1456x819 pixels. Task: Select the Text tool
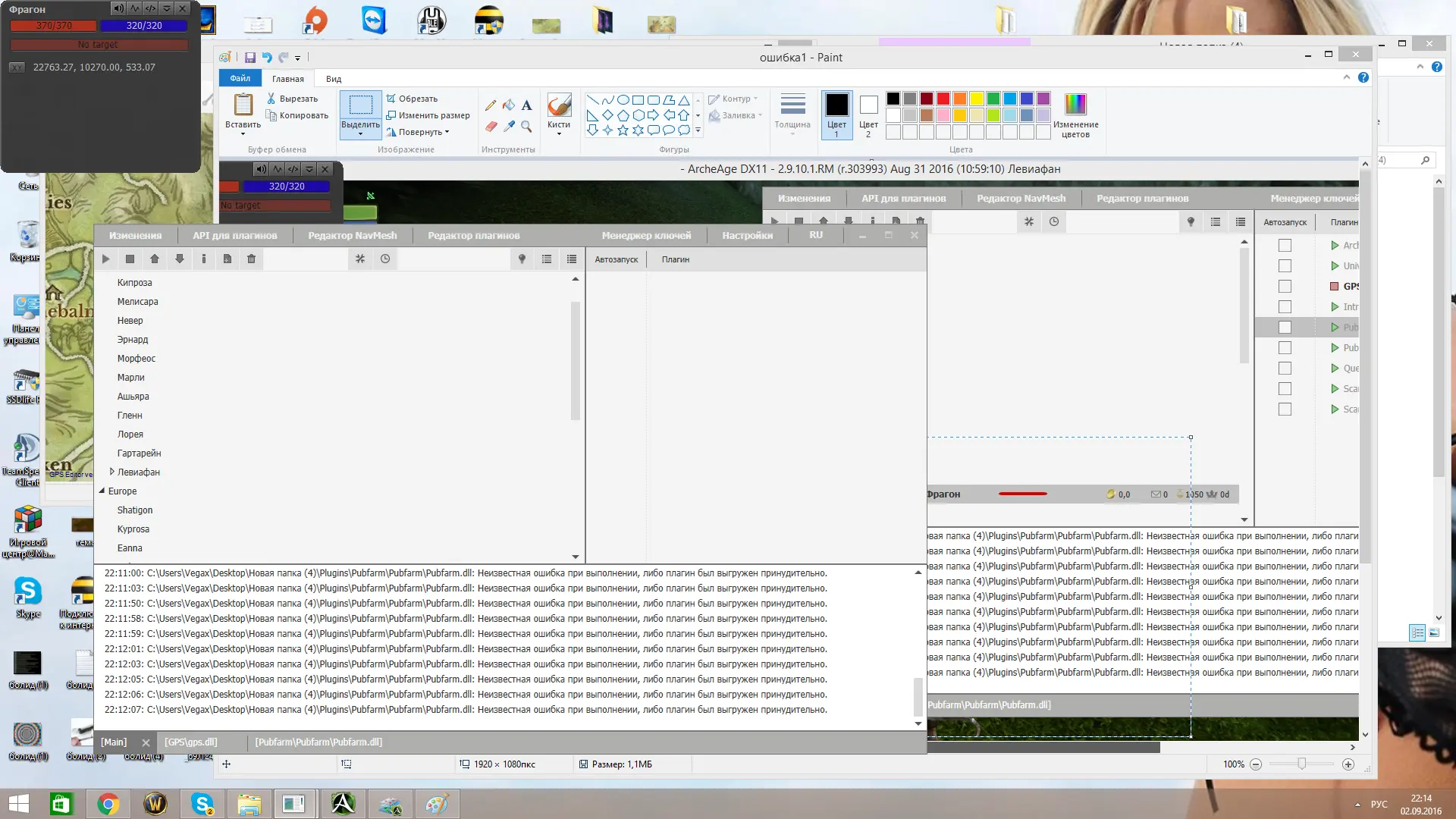click(526, 105)
